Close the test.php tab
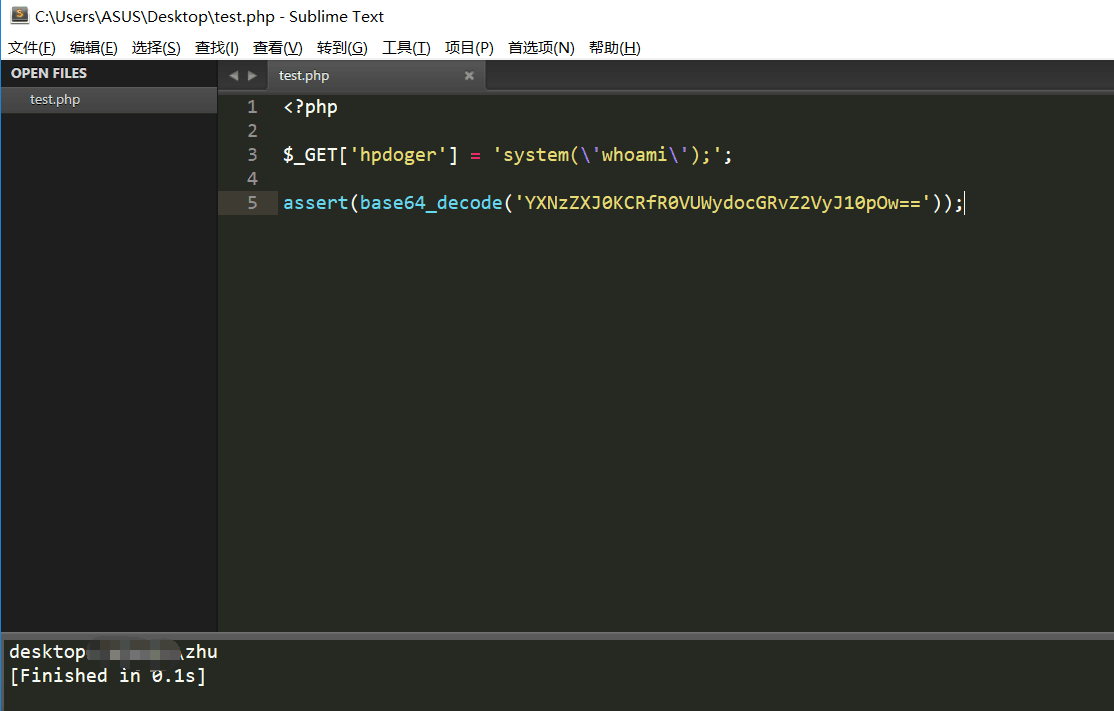Viewport: 1114px width, 711px height. [469, 75]
